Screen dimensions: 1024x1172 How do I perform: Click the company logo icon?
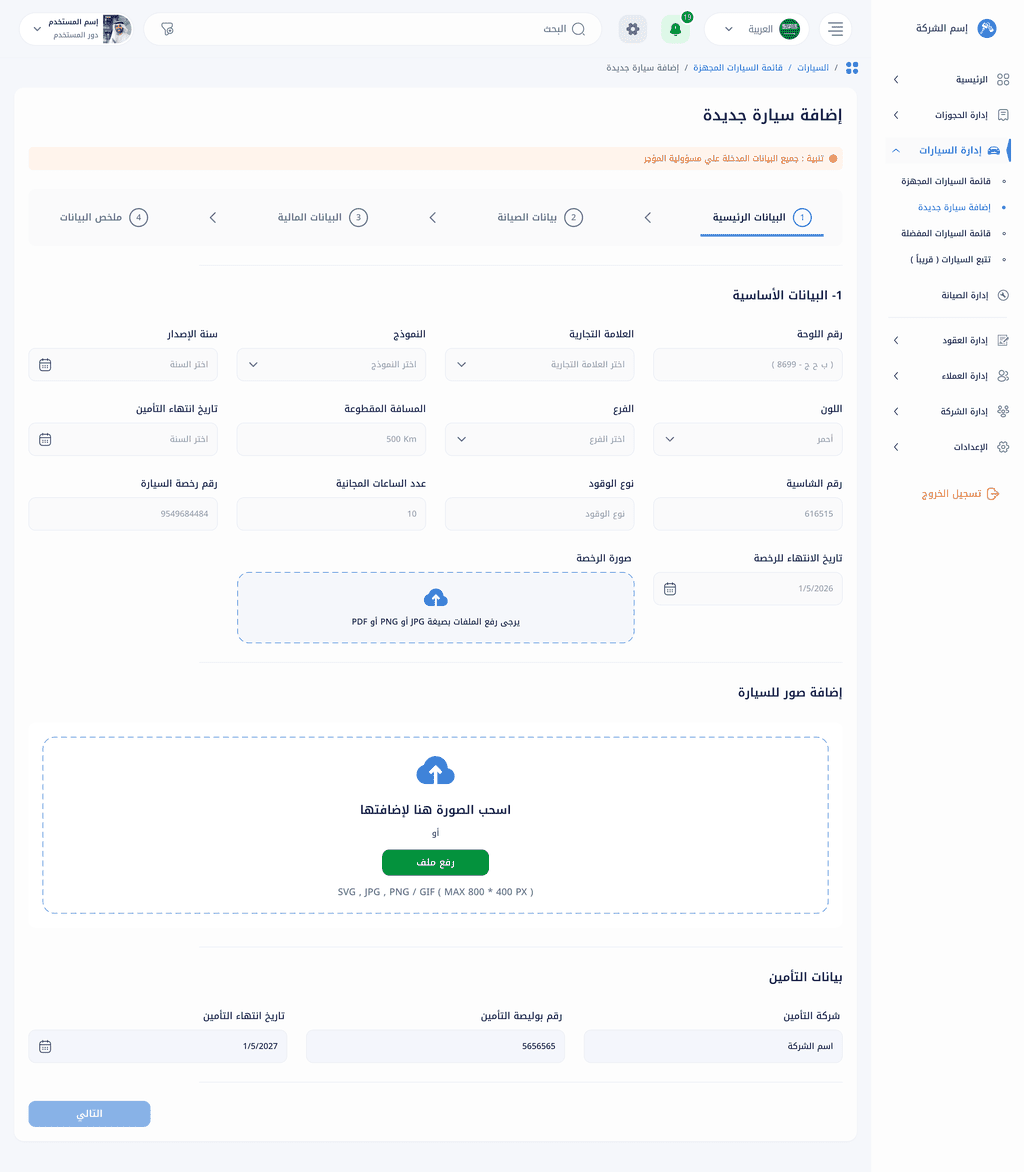click(987, 28)
